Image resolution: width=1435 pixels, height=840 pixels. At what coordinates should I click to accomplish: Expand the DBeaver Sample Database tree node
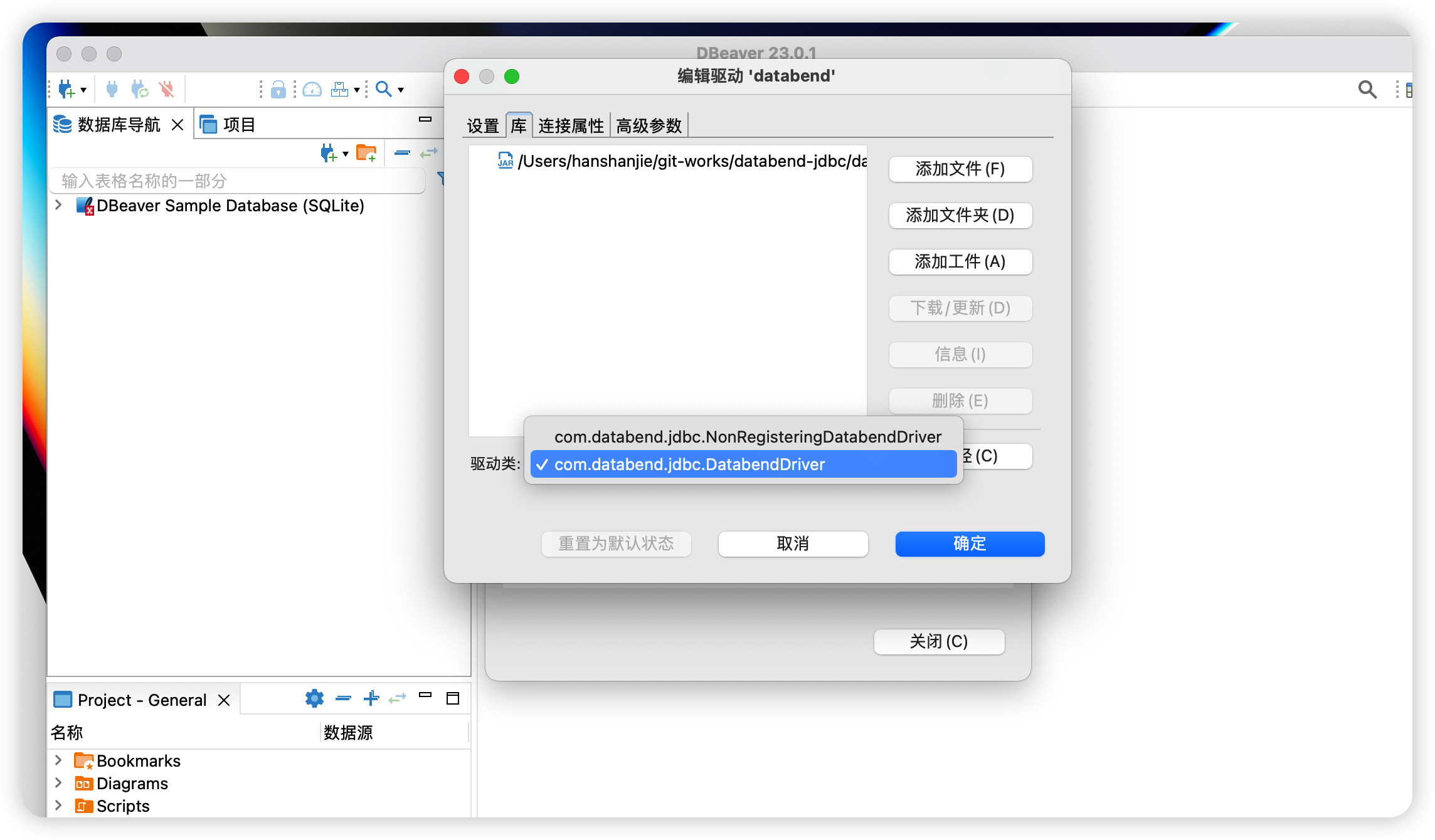58,205
